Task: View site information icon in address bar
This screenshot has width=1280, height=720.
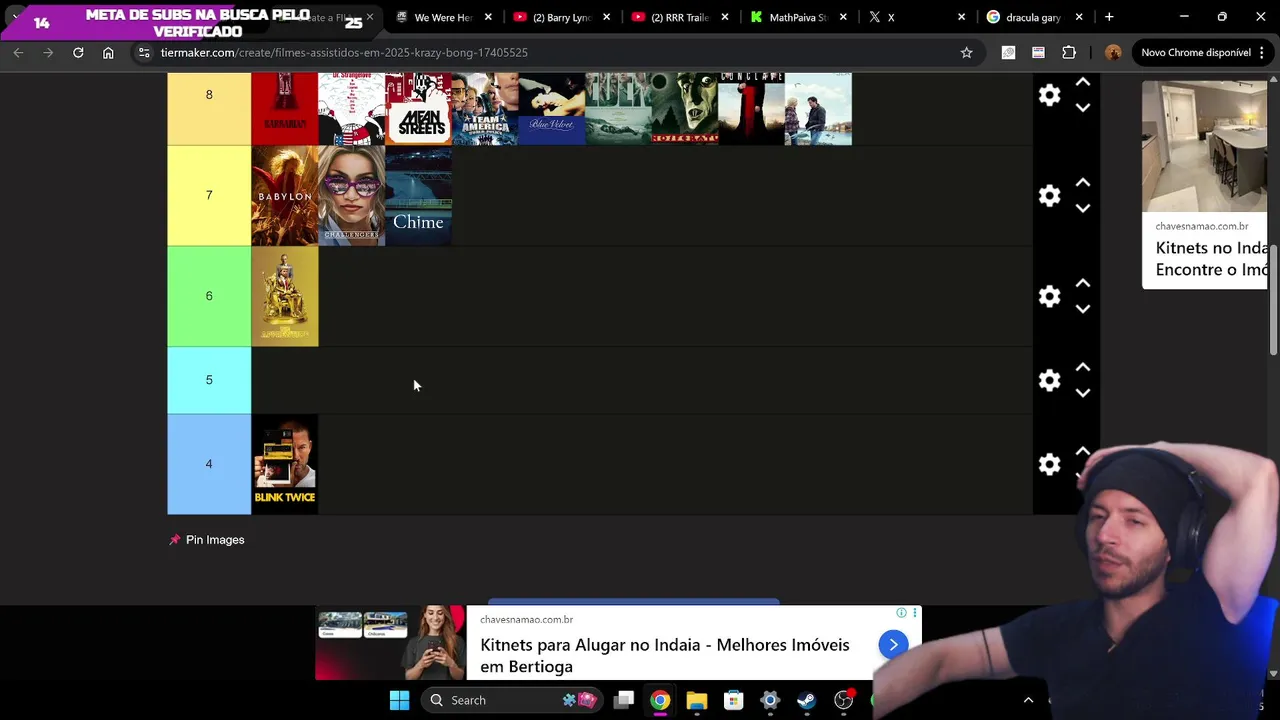Action: pos(144,52)
